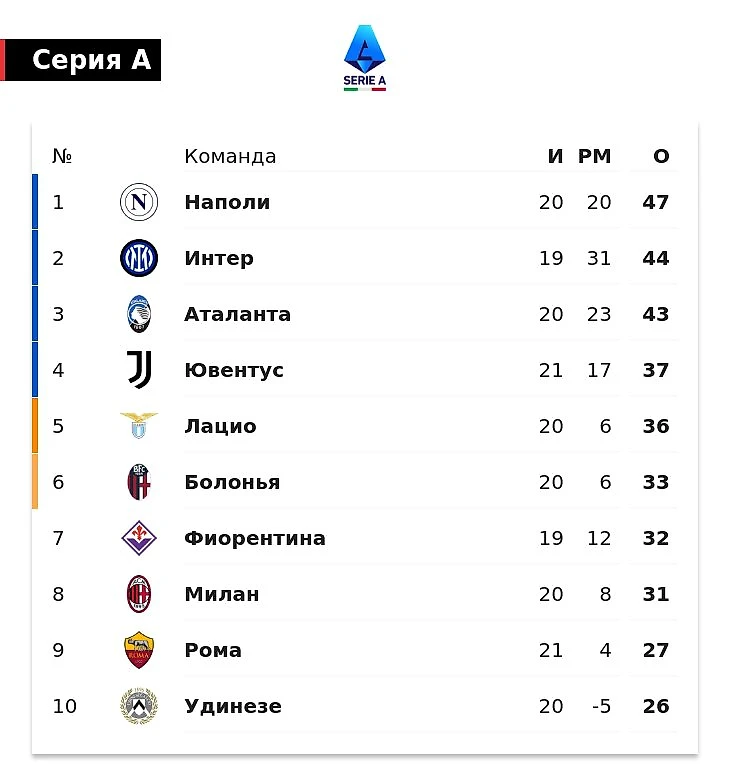Click the Serie A league logo
Screen dimensions: 730x776
pyautogui.click(x=365, y=58)
